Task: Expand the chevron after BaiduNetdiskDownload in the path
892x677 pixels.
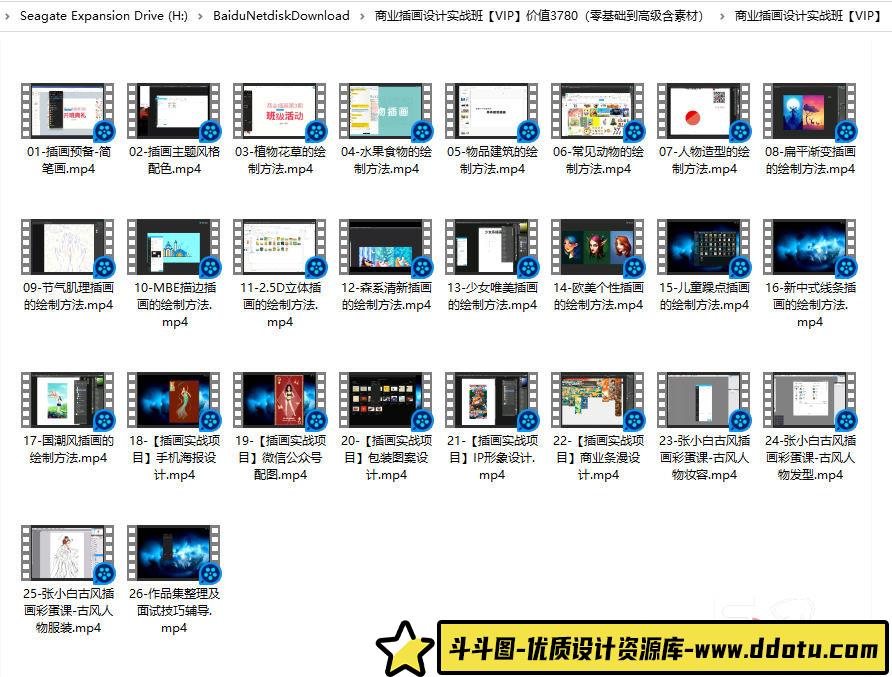Action: [362, 16]
